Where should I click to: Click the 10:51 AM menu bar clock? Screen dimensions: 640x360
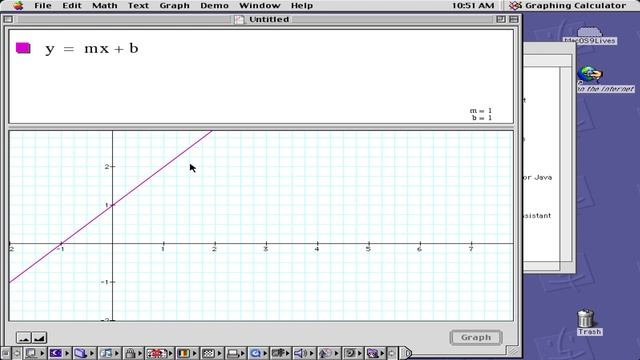pyautogui.click(x=473, y=5)
